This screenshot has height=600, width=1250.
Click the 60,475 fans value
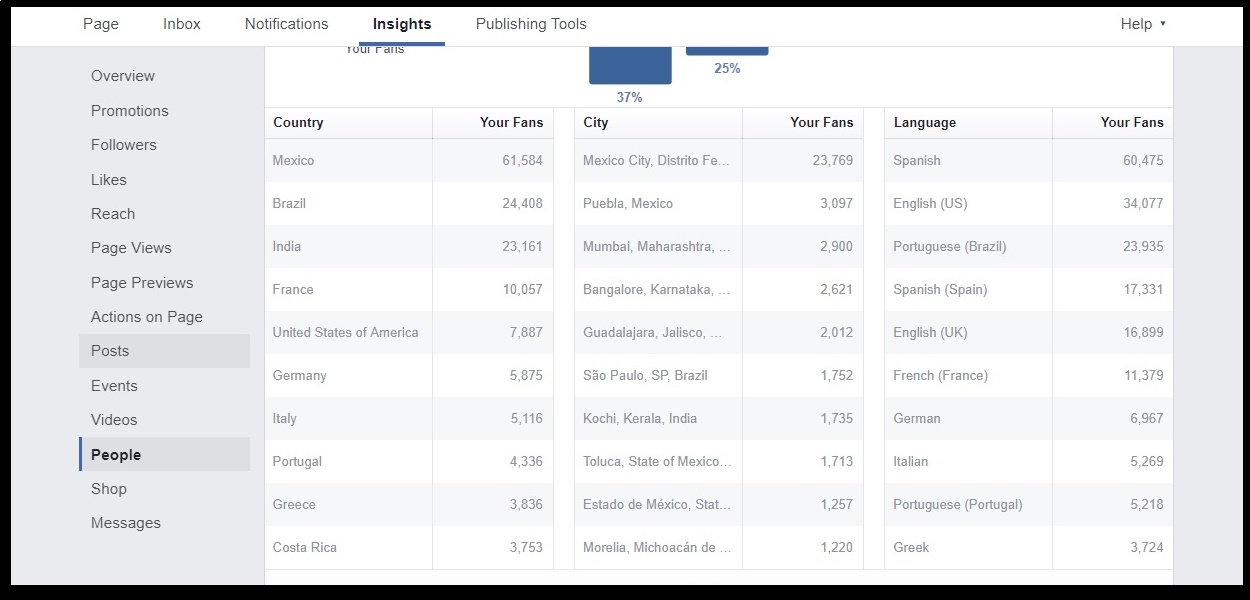click(x=1143, y=160)
